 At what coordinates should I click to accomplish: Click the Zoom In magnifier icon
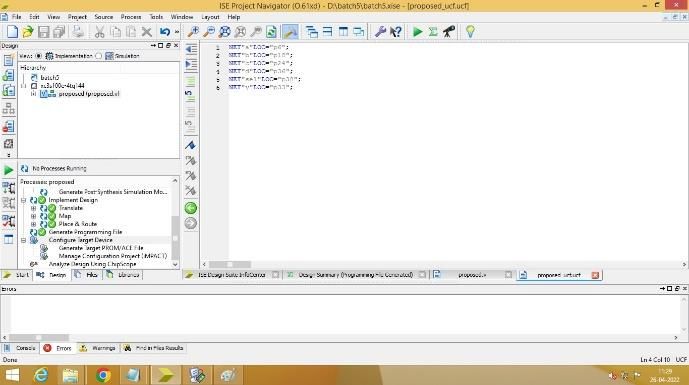pyautogui.click(x=193, y=32)
